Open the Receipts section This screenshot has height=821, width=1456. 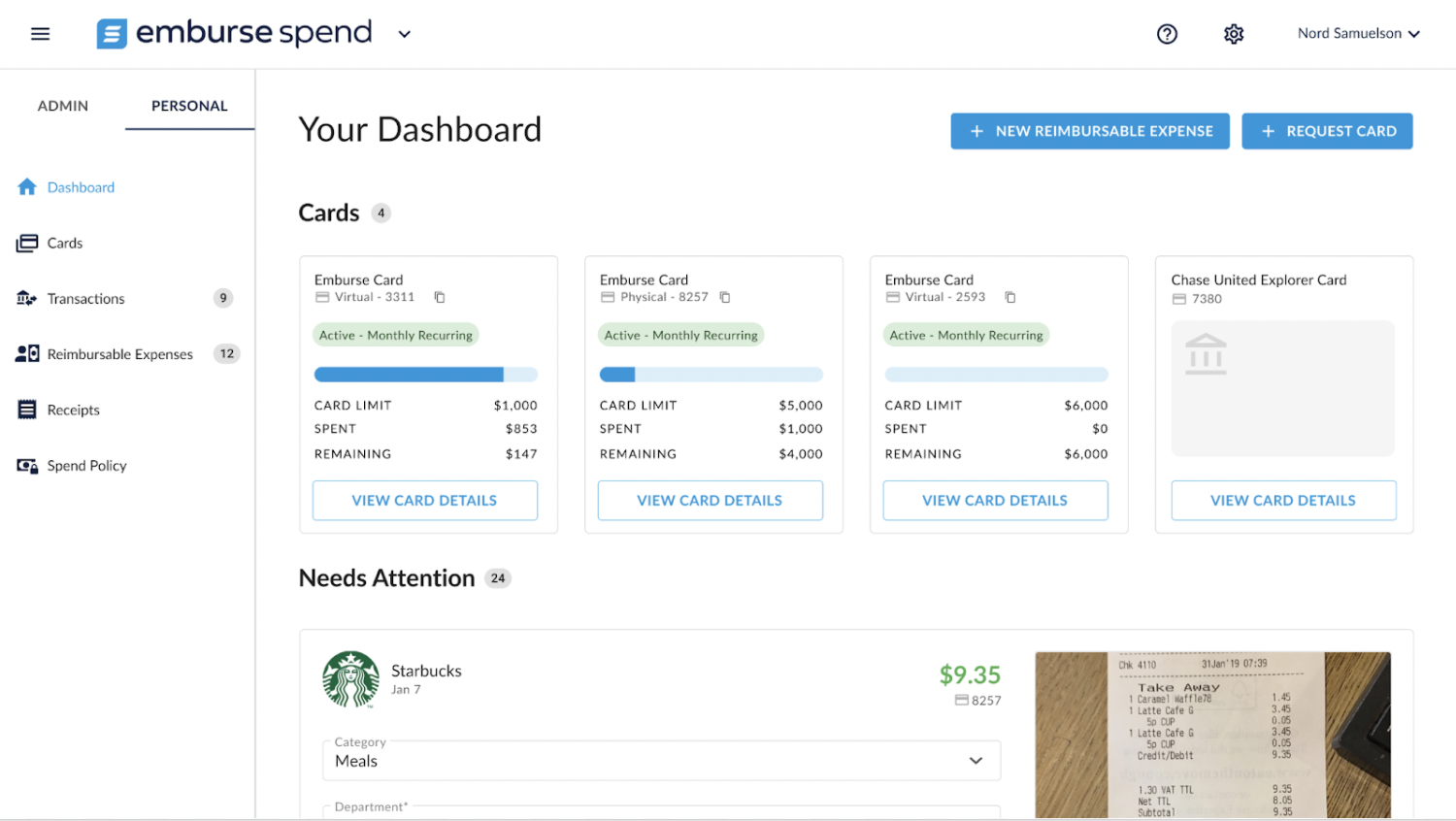click(73, 410)
